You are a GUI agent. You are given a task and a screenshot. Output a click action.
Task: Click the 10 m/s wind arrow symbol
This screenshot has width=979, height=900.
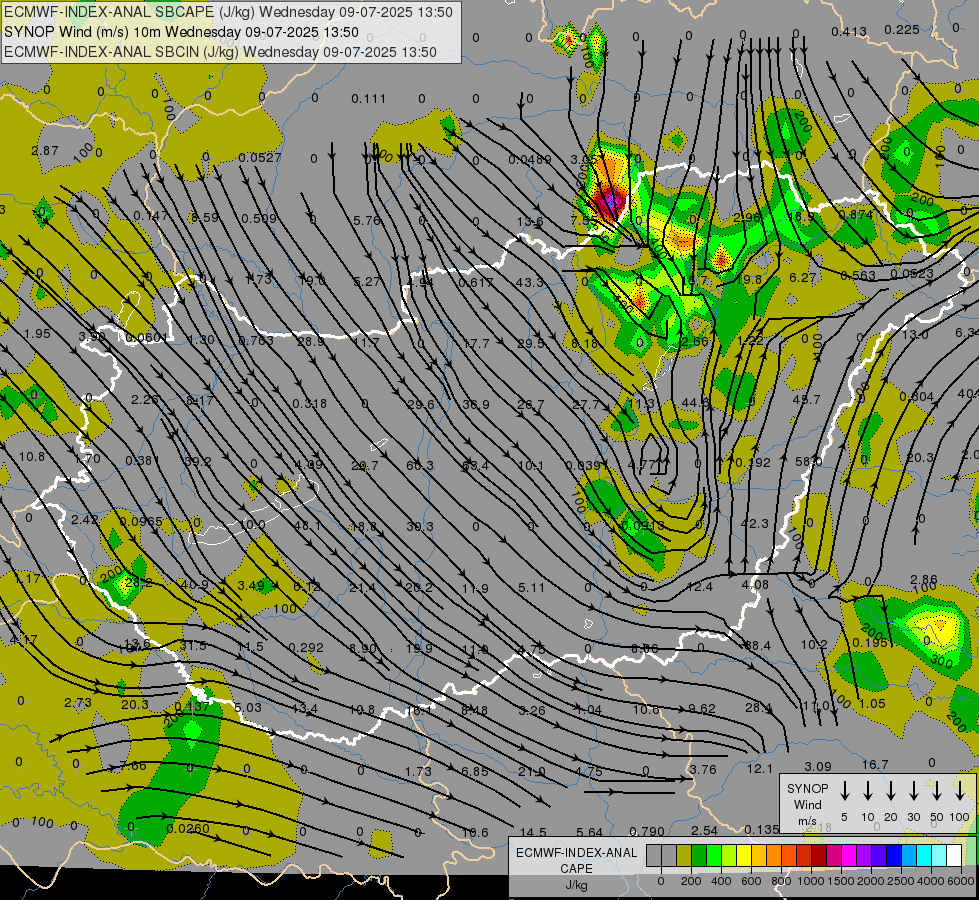(868, 791)
